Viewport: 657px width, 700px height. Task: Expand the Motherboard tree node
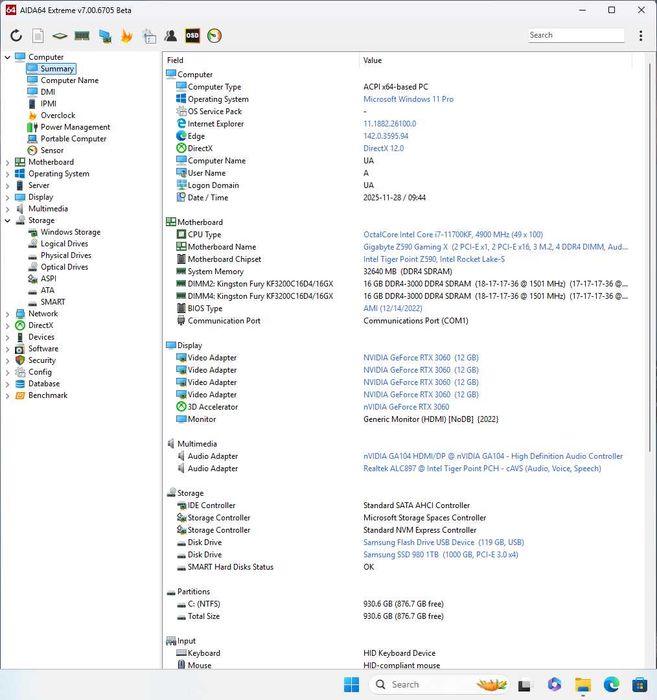8,162
